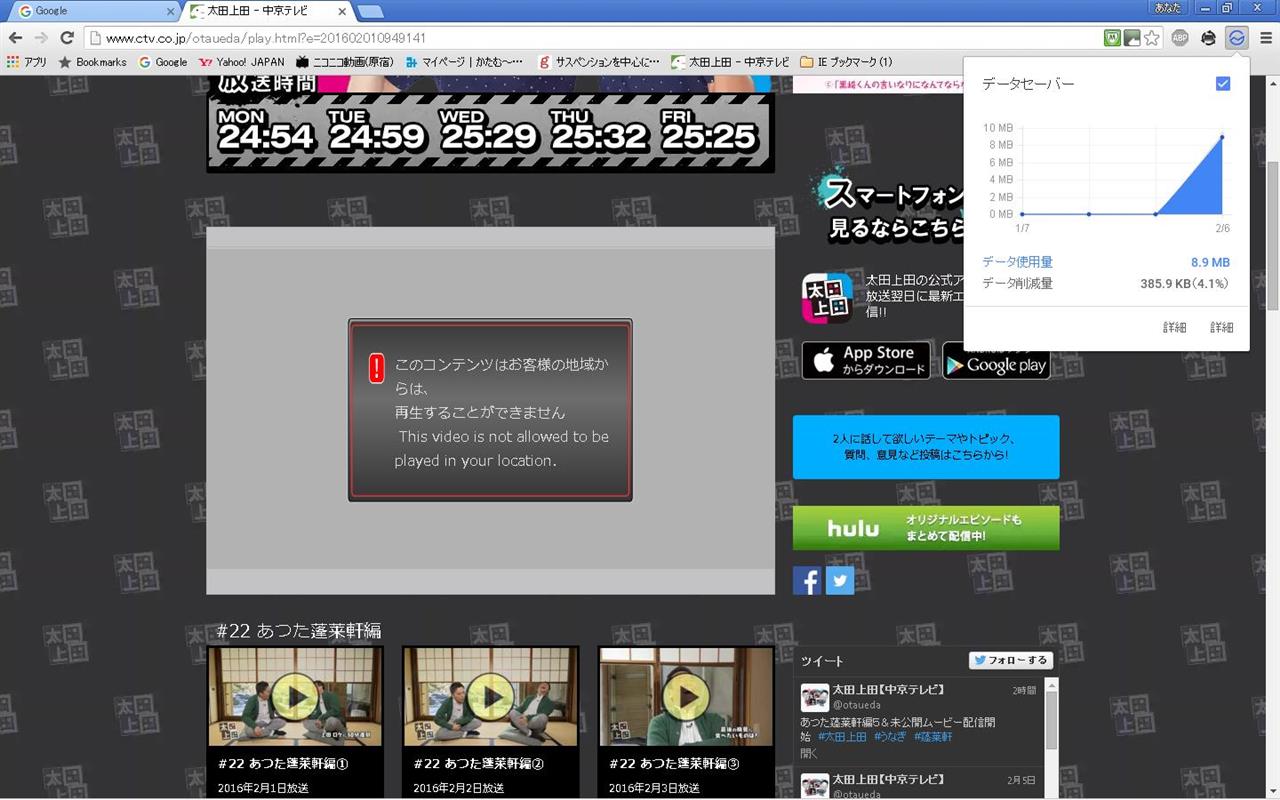Click the image-cloud icon in the address bar

(x=1132, y=38)
